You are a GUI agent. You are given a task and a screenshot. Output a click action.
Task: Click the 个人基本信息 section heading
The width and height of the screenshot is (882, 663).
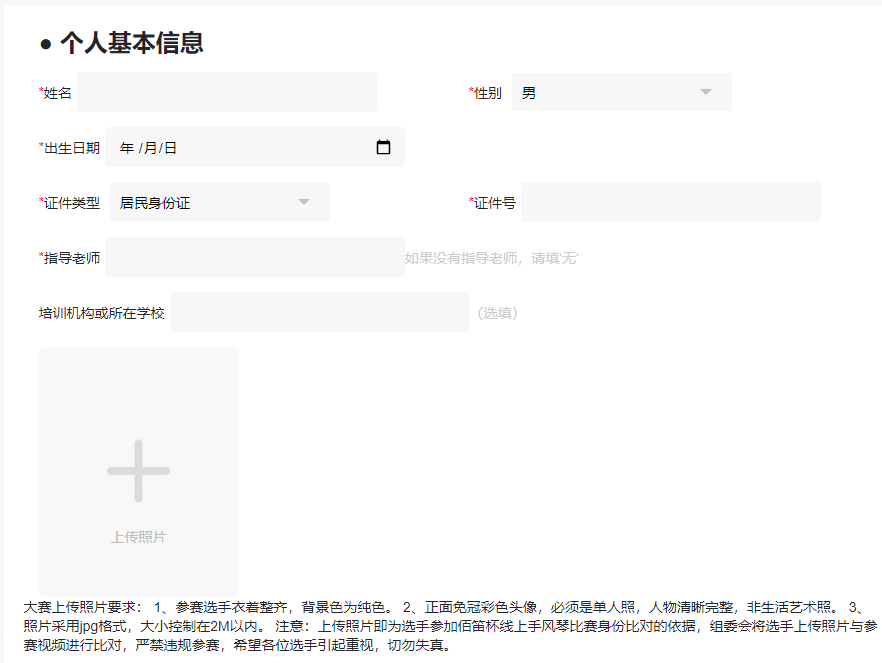pos(131,43)
